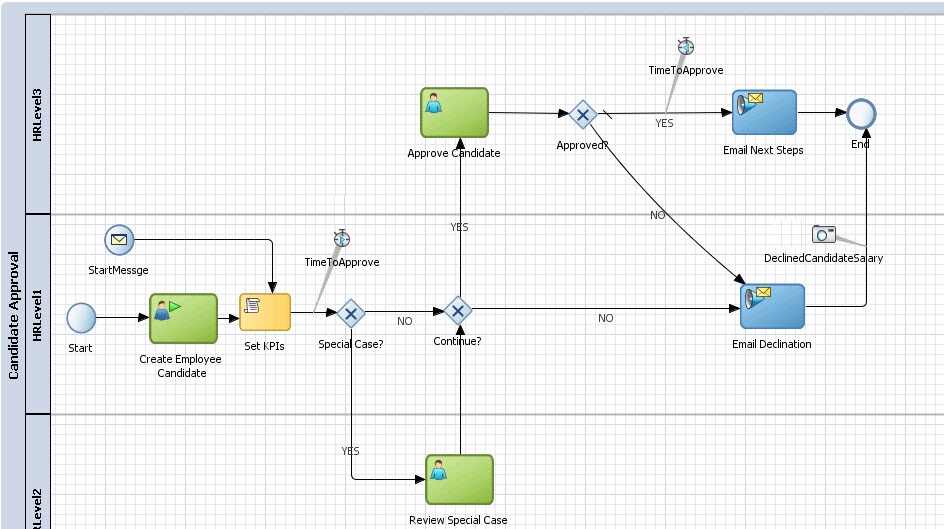
Task: Click the End event circle
Action: (860, 114)
